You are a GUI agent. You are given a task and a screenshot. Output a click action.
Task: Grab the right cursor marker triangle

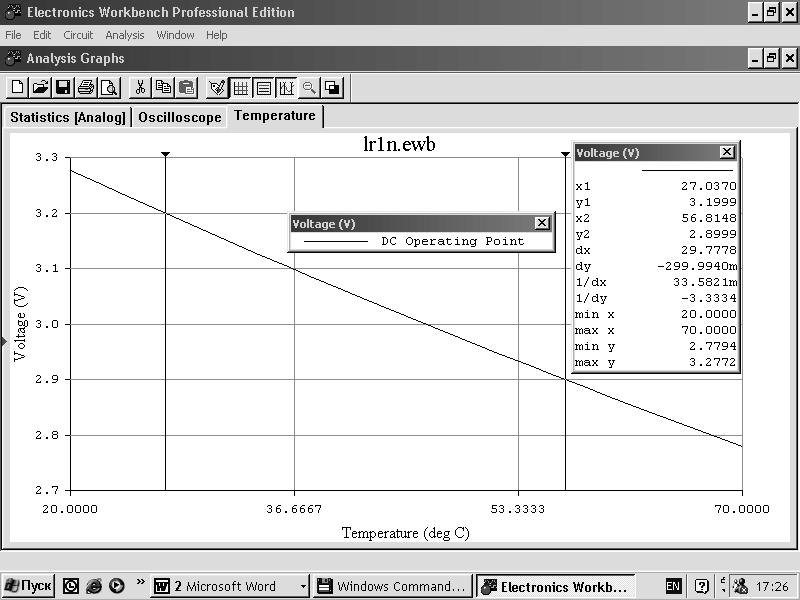tap(565, 154)
